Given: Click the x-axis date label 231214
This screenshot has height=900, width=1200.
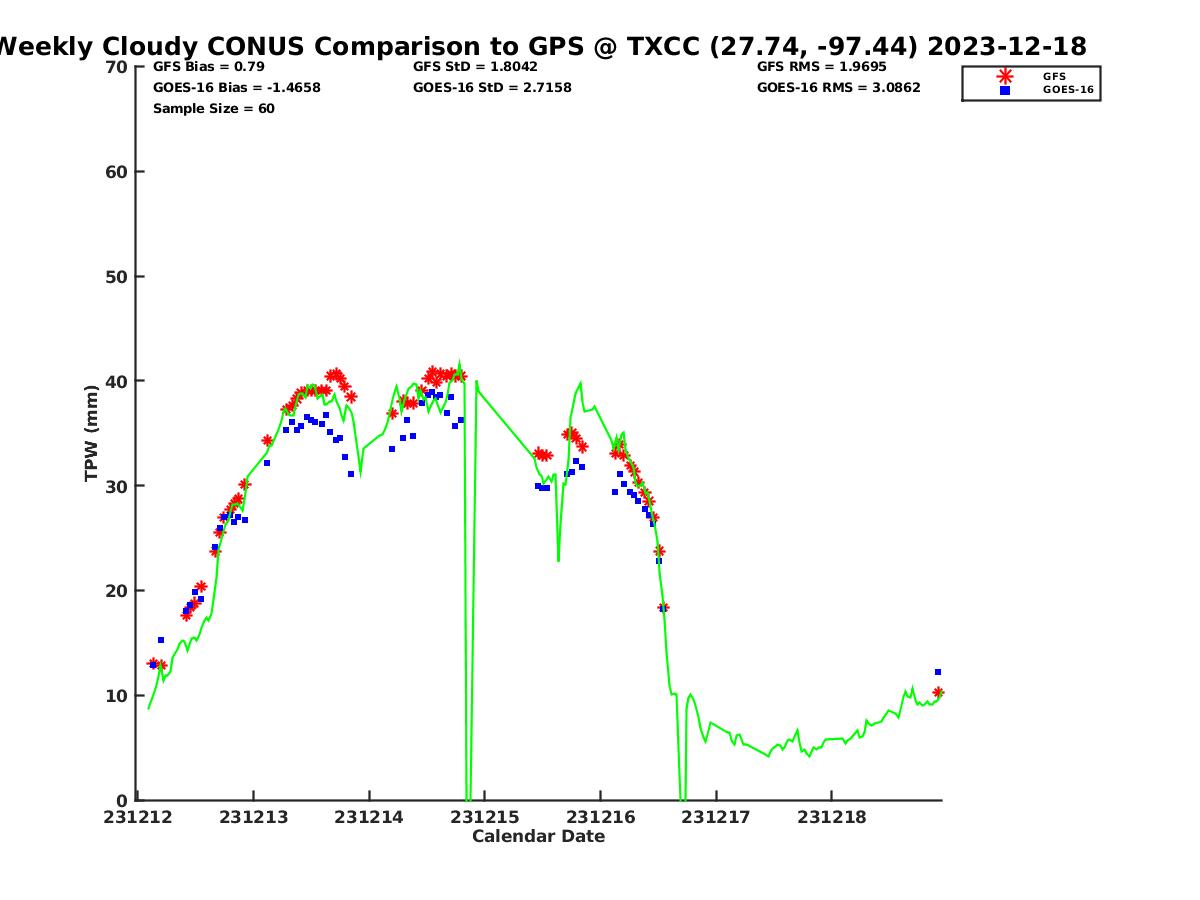Looking at the screenshot, I should 369,817.
